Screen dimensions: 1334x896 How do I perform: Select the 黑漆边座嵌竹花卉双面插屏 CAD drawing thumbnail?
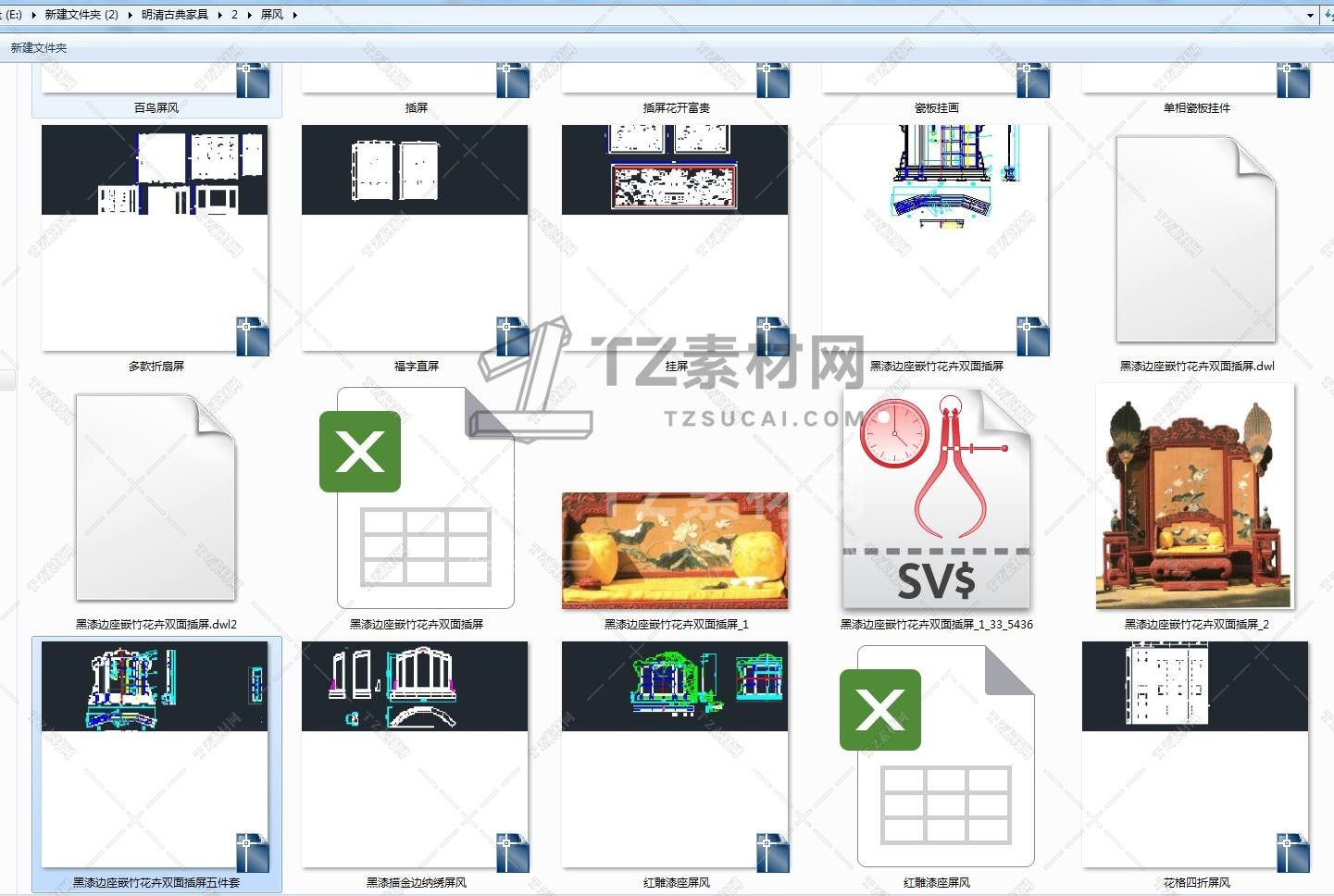click(936, 239)
